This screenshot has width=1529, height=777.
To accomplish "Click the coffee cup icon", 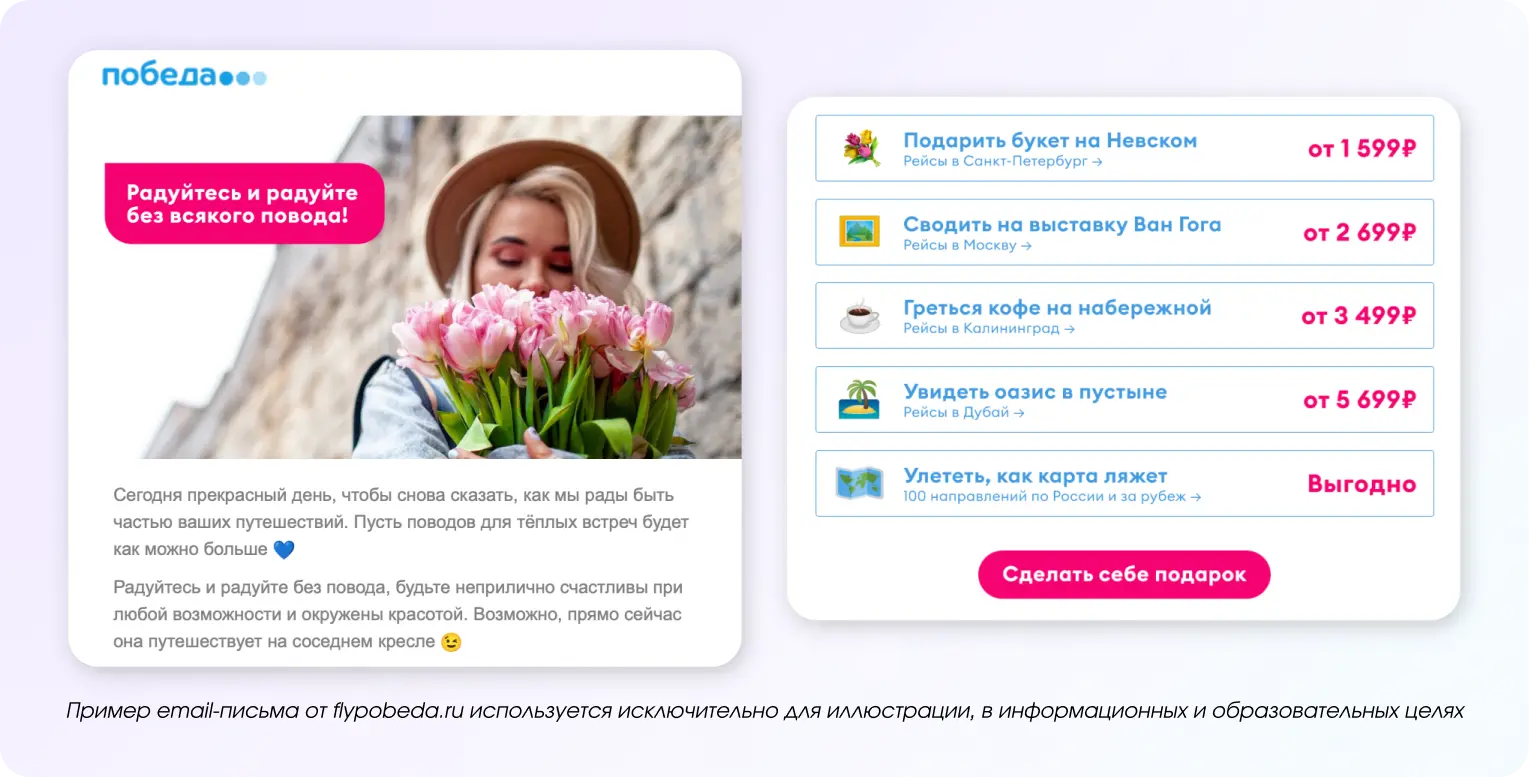I will (859, 316).
